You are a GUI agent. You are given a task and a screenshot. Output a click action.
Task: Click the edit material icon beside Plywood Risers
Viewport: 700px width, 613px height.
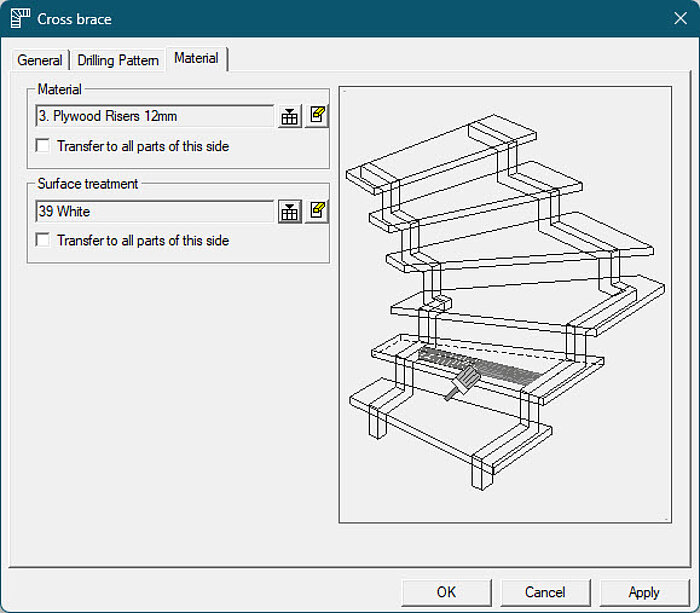317,117
